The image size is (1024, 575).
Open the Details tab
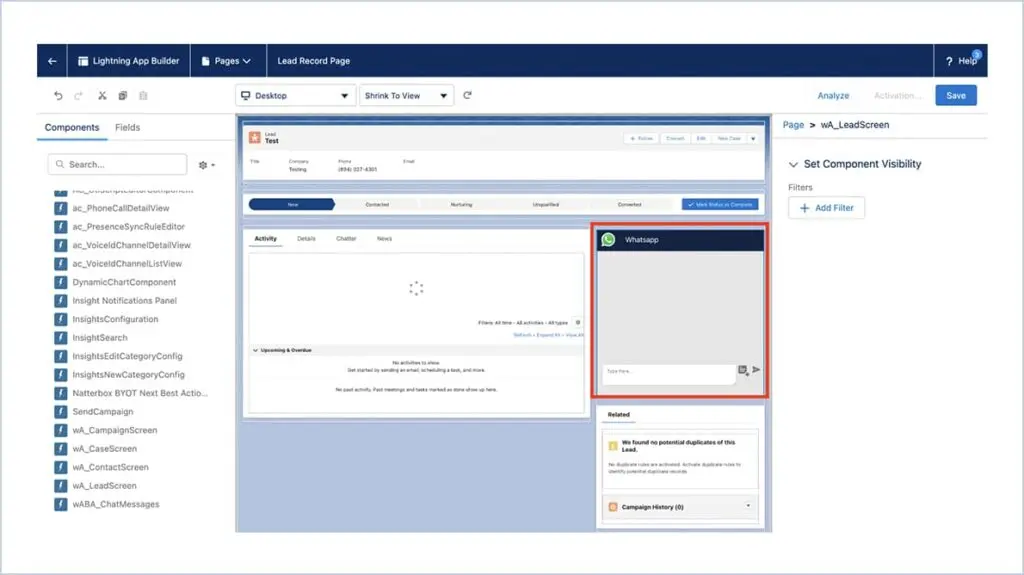(306, 238)
